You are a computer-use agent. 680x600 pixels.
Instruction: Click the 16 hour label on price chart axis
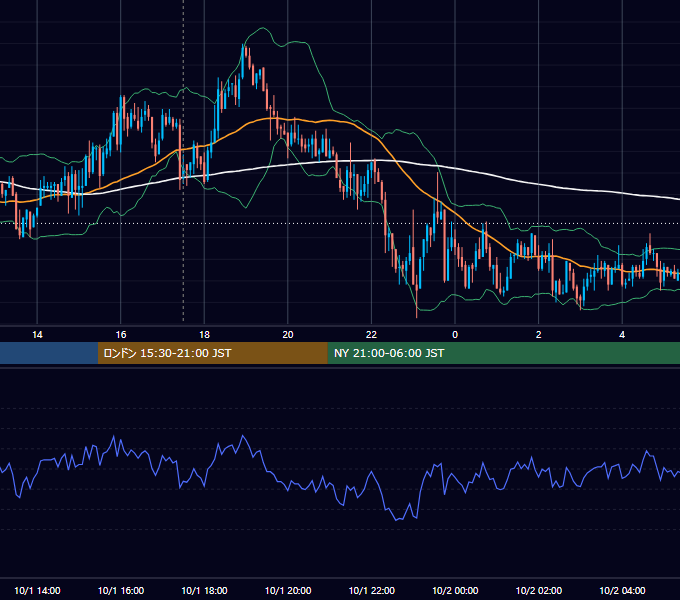point(121,335)
